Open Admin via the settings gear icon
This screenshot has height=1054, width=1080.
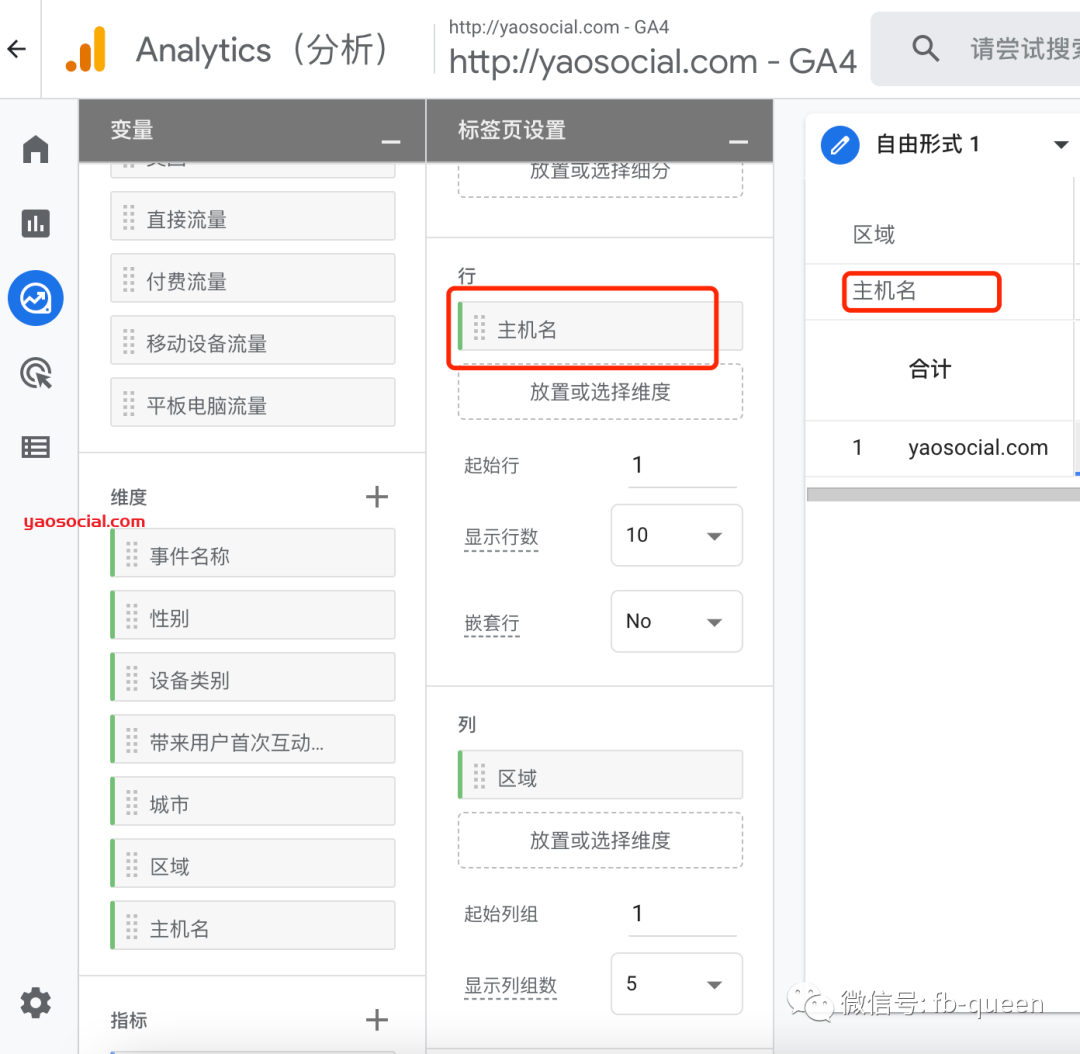click(x=35, y=1003)
